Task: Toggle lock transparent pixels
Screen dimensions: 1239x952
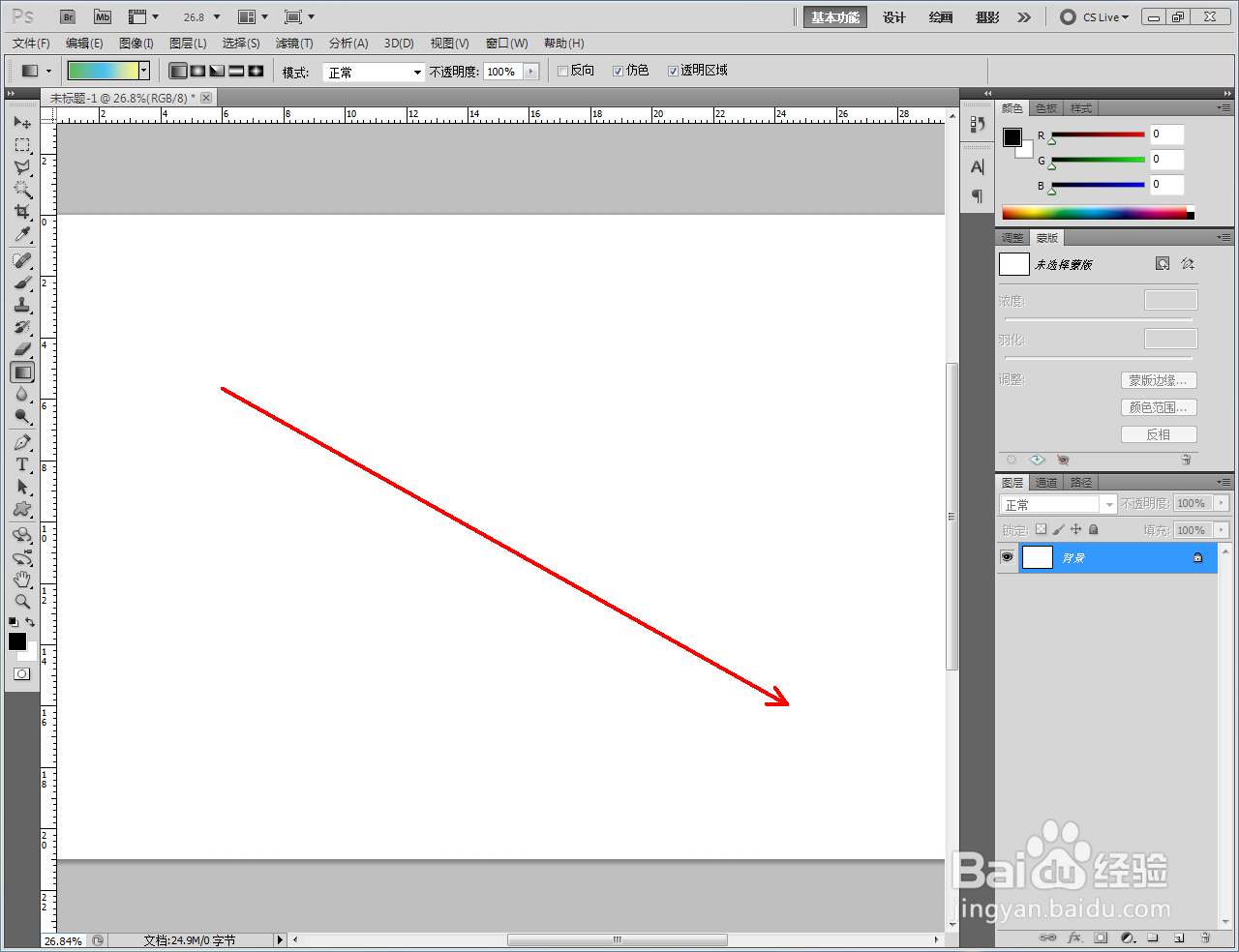Action: [1041, 529]
